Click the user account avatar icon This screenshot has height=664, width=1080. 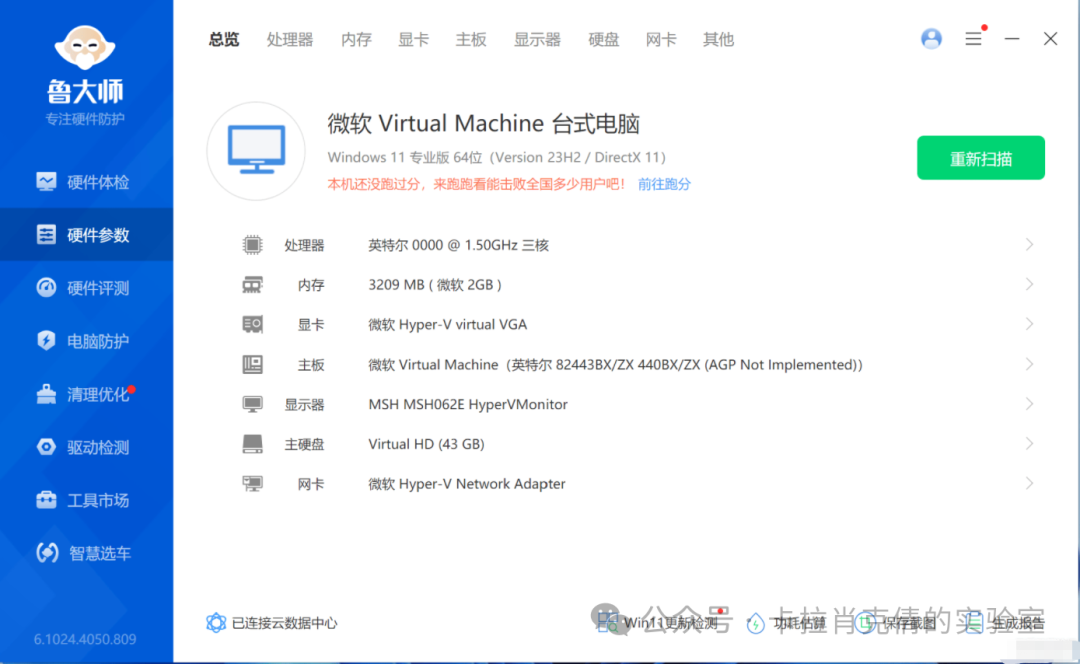tap(931, 39)
